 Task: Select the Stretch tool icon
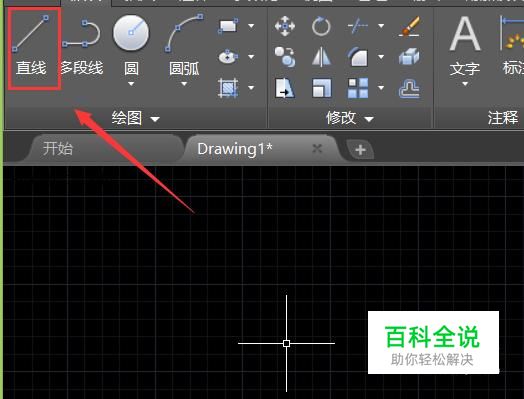285,88
